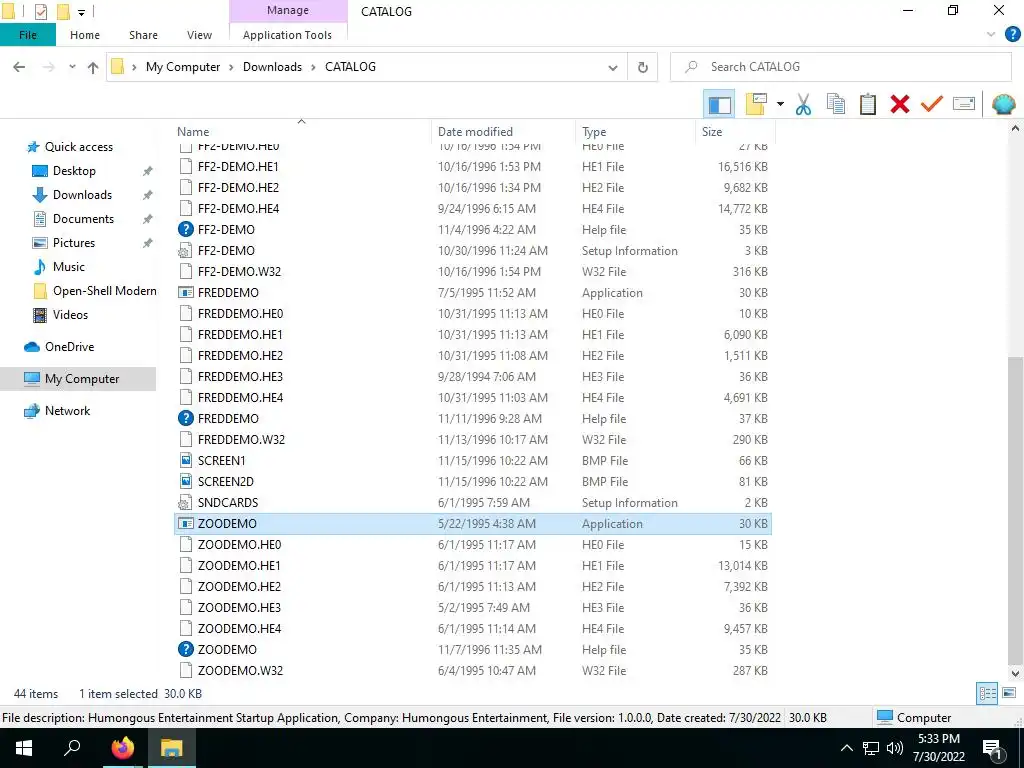Open the folder options dropdown arrow
This screenshot has width=1024, height=768.
click(x=780, y=104)
